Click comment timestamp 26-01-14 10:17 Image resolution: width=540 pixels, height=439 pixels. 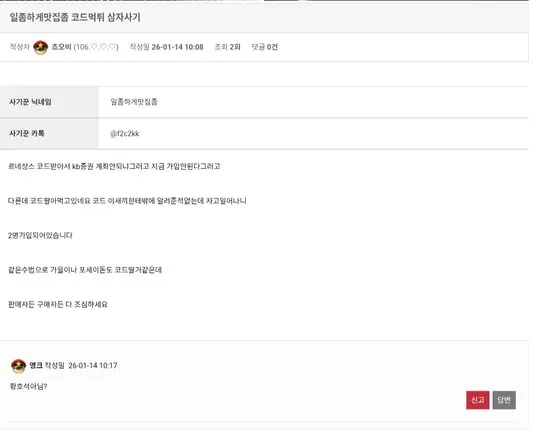click(93, 365)
